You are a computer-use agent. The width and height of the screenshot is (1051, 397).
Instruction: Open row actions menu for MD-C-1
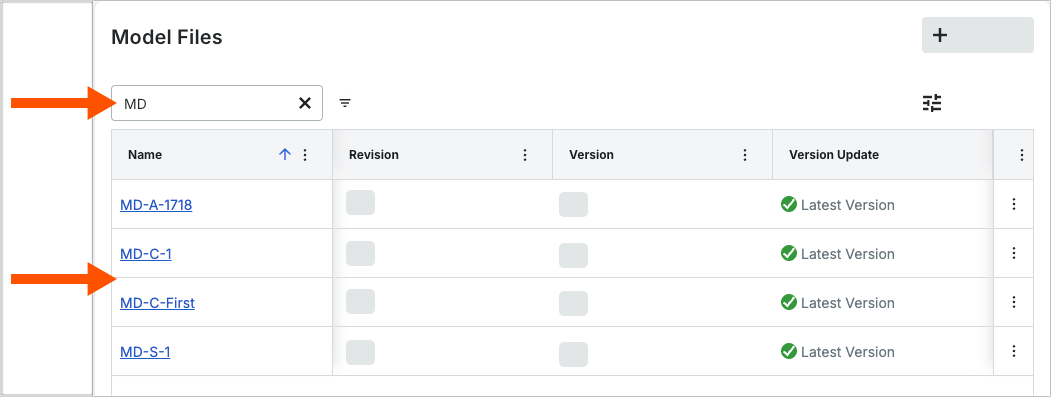pos(1013,253)
